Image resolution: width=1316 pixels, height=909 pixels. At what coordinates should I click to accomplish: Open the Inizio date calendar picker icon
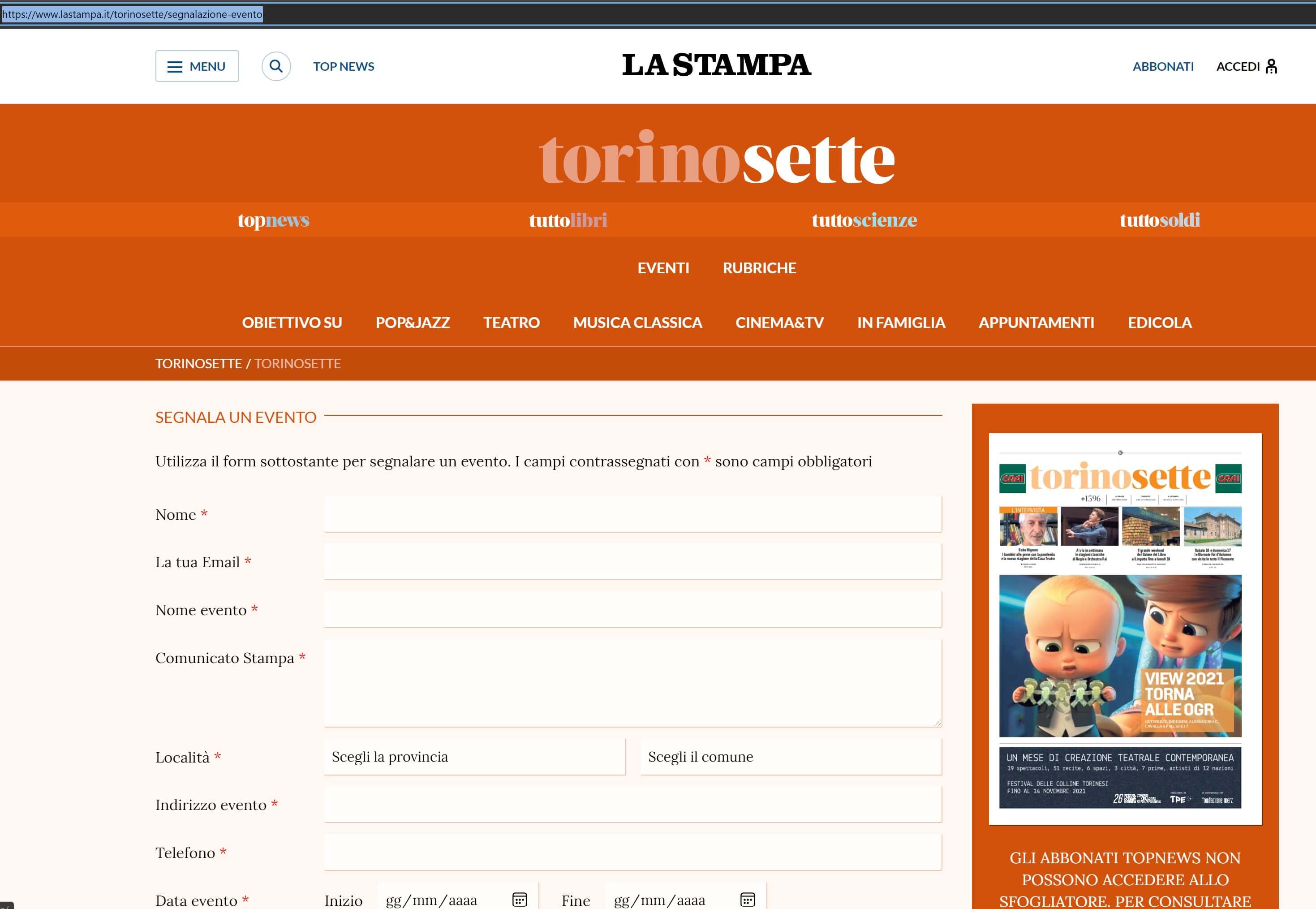[519, 899]
